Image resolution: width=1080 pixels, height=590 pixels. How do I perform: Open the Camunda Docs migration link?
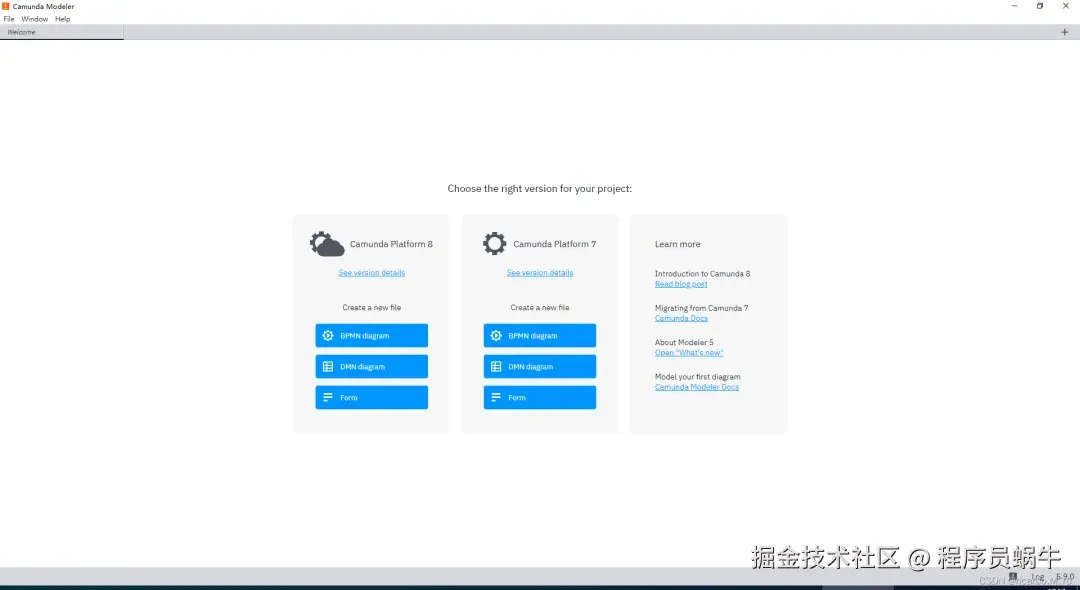click(x=681, y=317)
